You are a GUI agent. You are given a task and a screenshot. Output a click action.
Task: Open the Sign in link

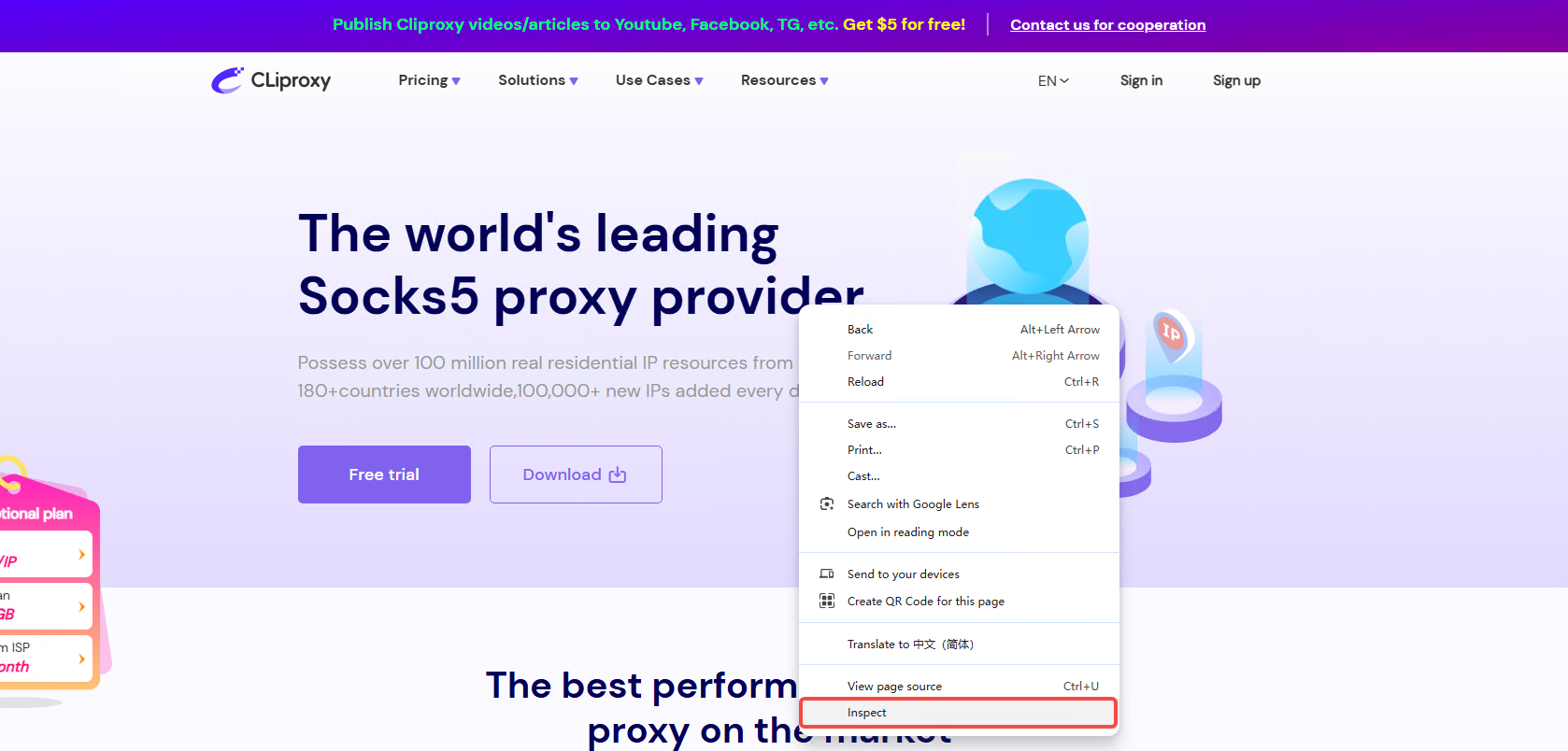click(x=1141, y=80)
